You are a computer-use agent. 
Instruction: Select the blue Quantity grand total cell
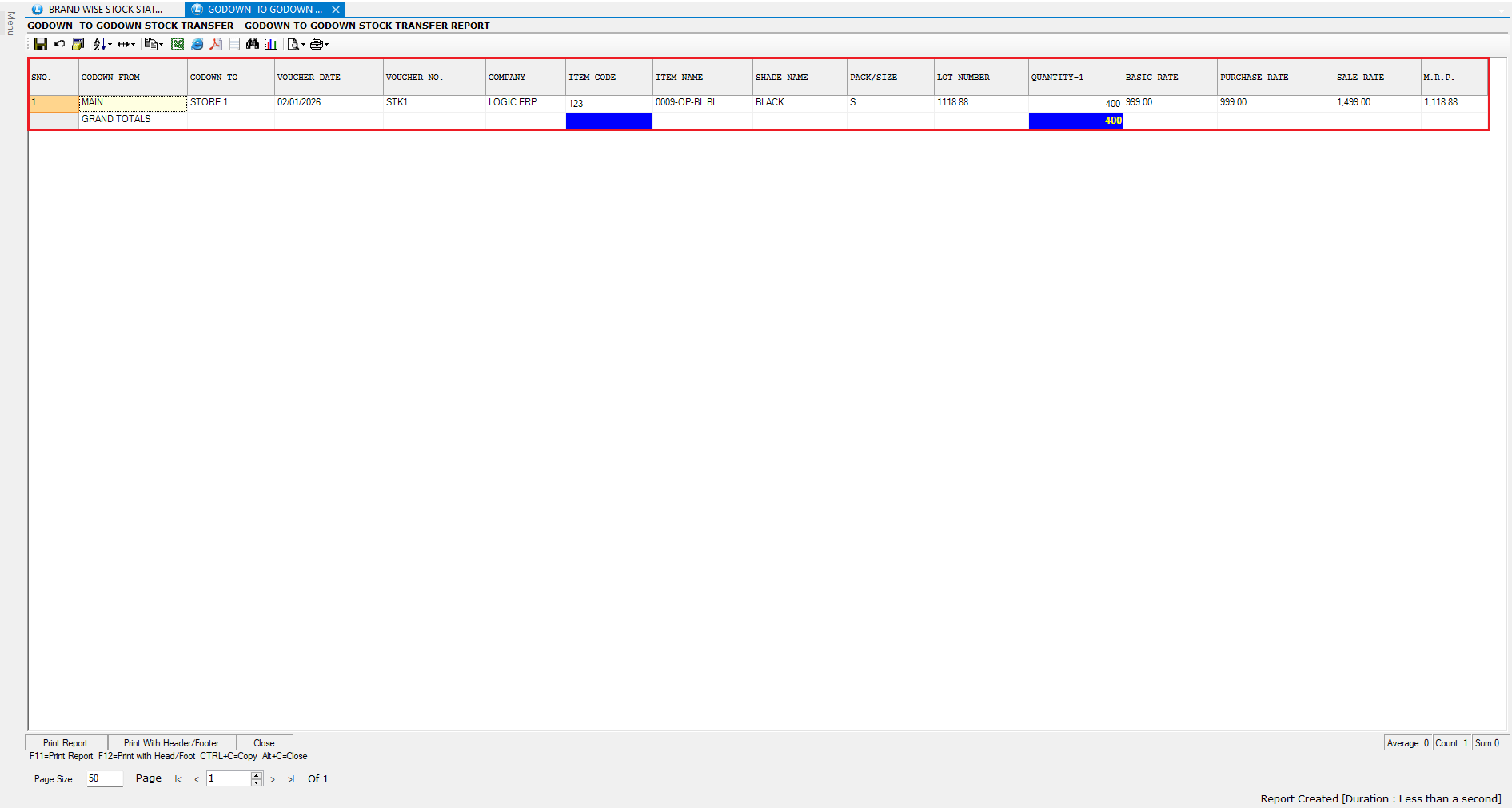(x=1075, y=121)
